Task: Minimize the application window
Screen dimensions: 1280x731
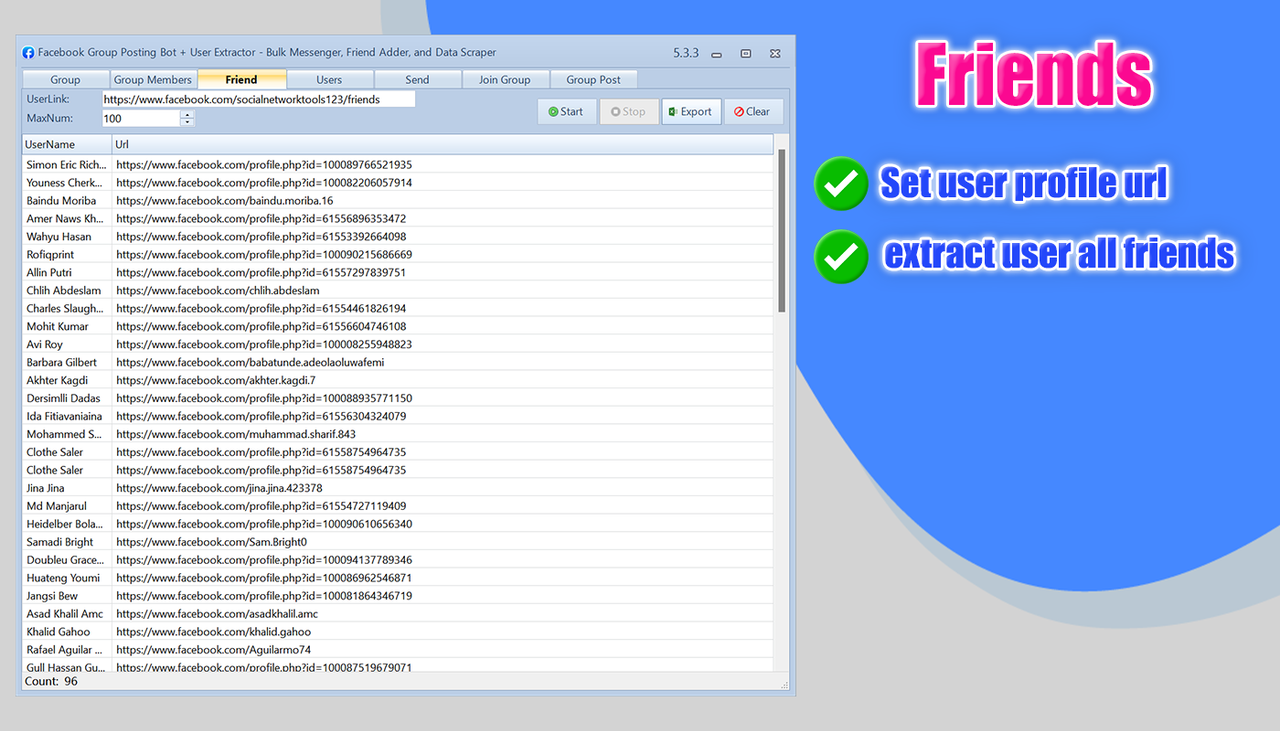Action: (716, 53)
